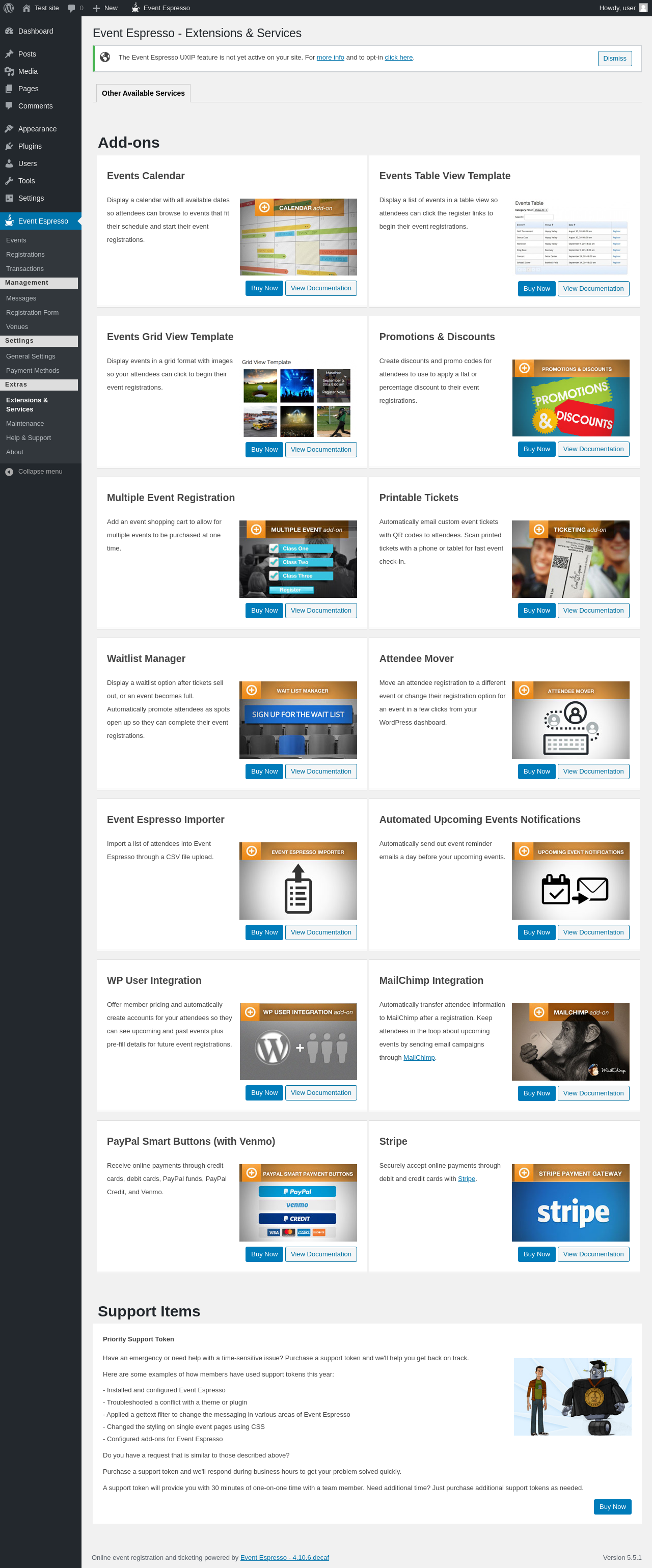Click the Media icon in sidebar
This screenshot has width=652, height=1568.
point(9,71)
